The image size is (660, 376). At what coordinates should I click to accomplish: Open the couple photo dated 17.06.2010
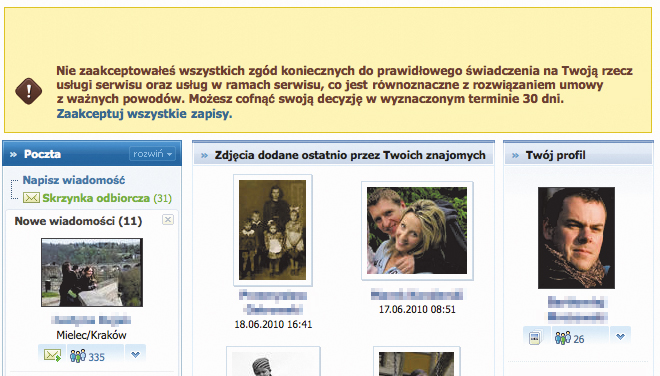coord(417,231)
